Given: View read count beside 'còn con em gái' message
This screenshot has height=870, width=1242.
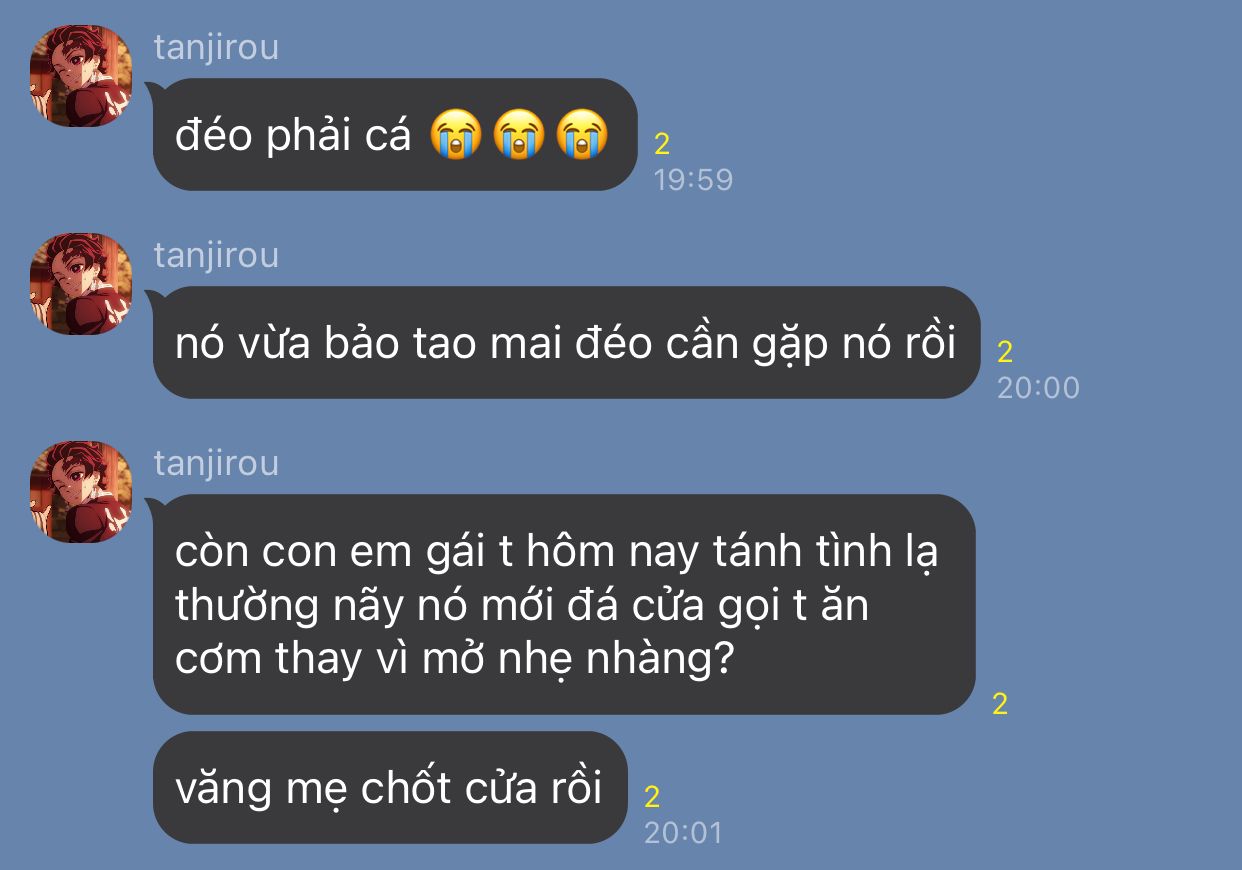Looking at the screenshot, I should pyautogui.click(x=1000, y=704).
